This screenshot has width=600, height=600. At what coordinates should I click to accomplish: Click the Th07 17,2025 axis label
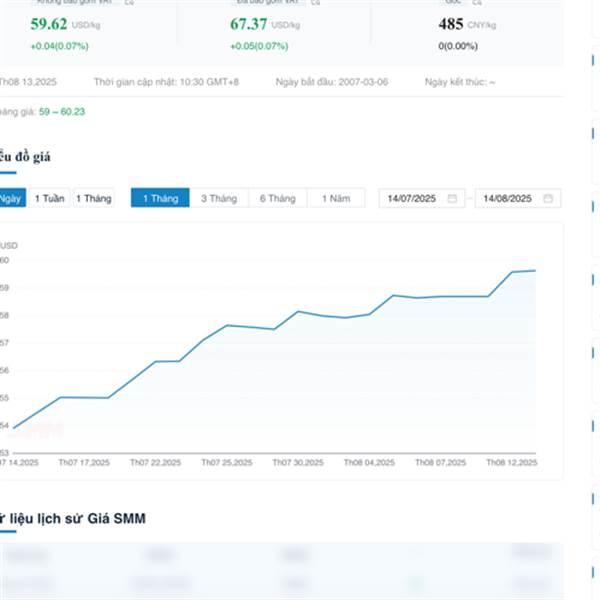[84, 463]
